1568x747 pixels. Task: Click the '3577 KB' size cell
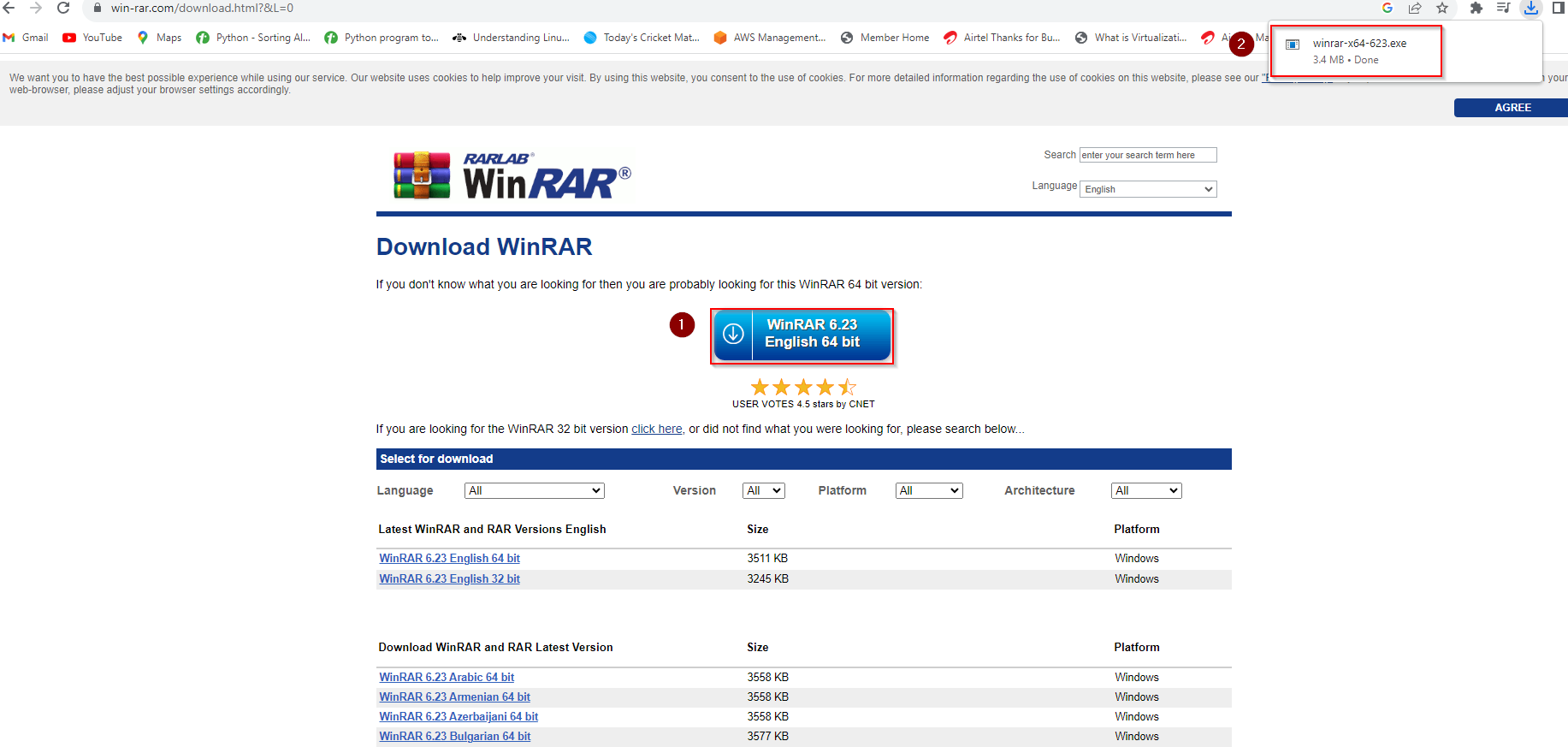pos(767,736)
